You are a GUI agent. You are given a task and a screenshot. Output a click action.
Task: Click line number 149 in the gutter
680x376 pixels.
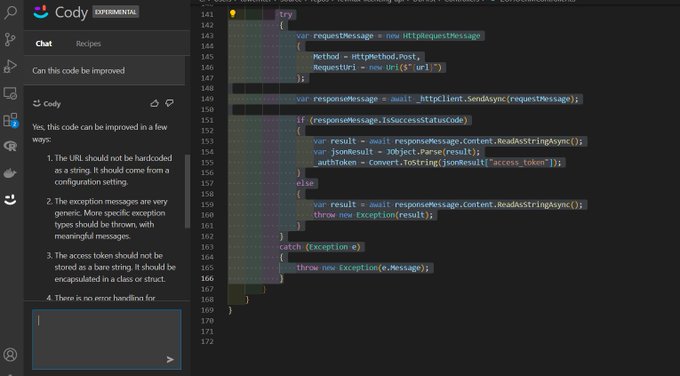tap(207, 99)
